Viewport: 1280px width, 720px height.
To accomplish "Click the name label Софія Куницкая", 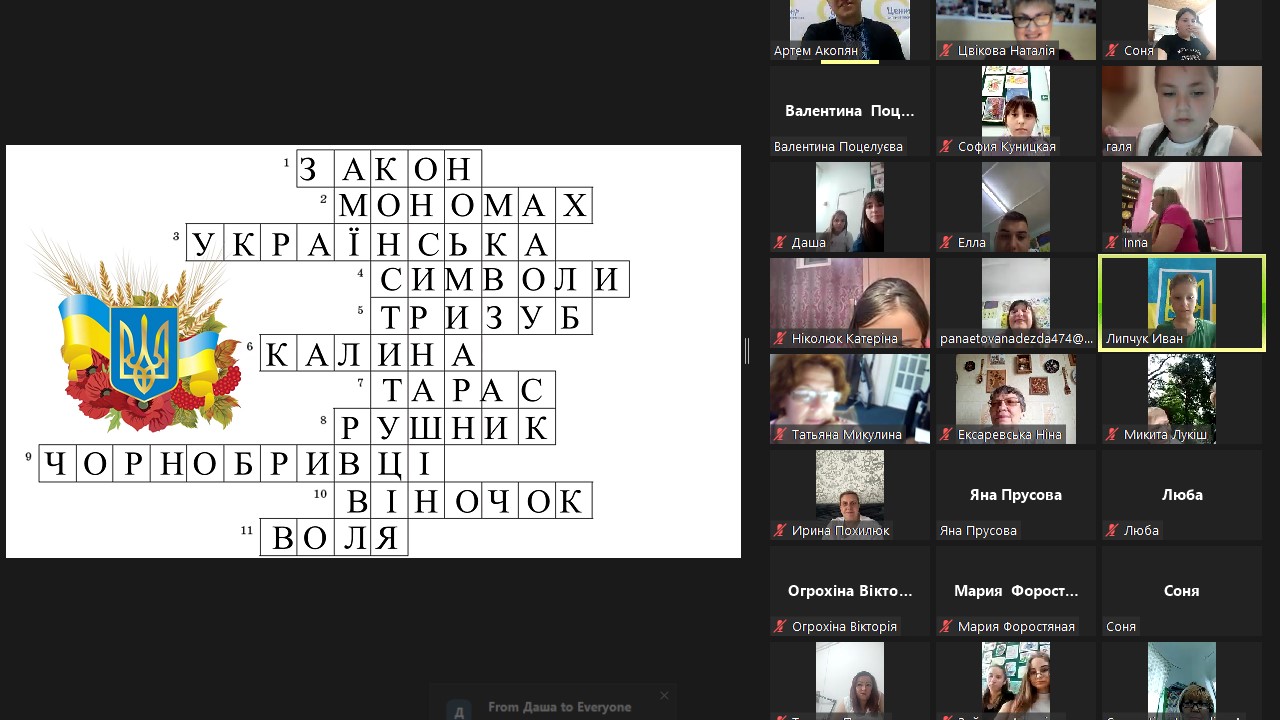I will click(1007, 146).
